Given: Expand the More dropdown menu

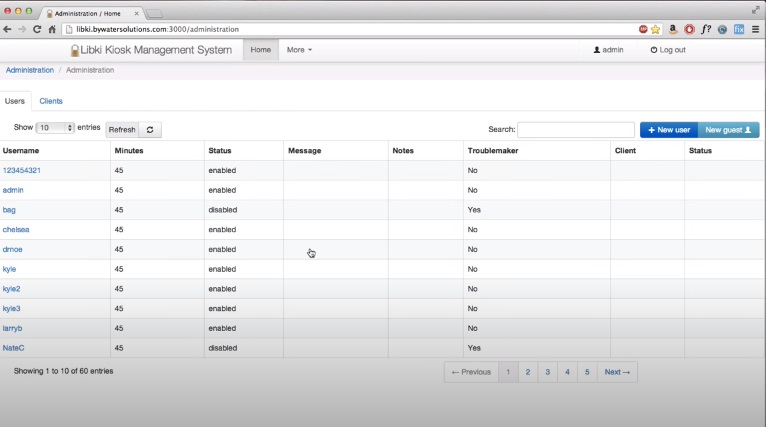Looking at the screenshot, I should pos(299,50).
